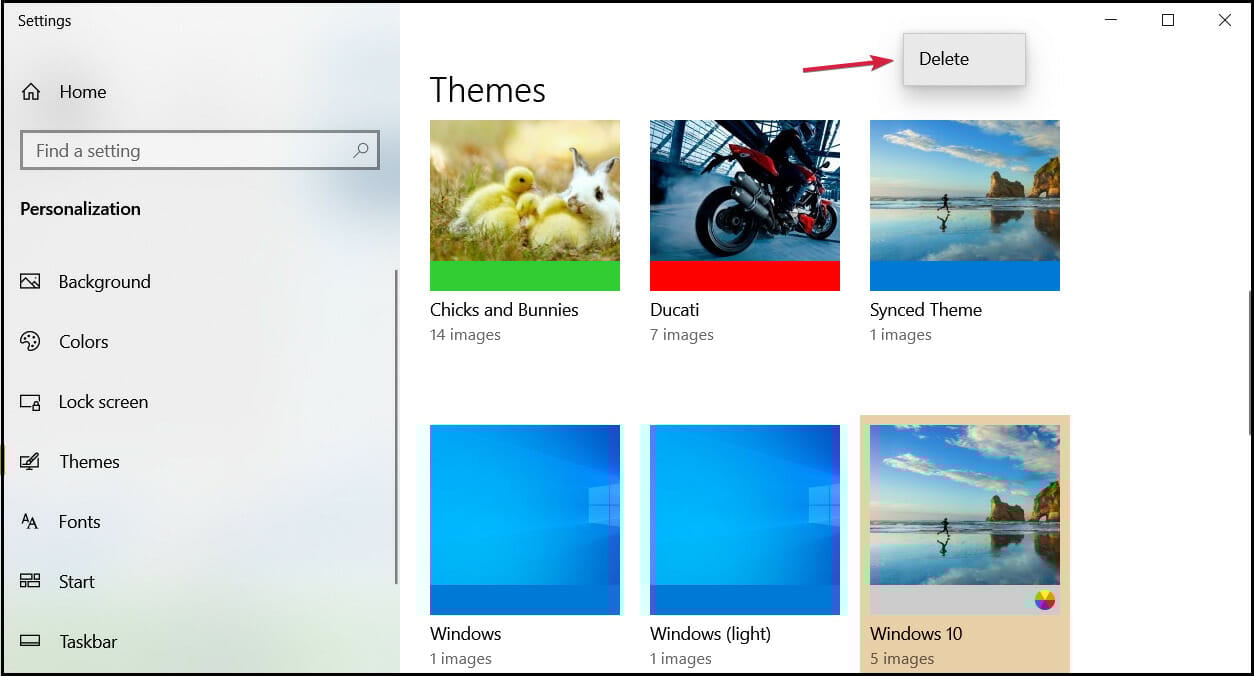Click the Colors palette icon
The height and width of the screenshot is (676, 1254).
point(30,342)
